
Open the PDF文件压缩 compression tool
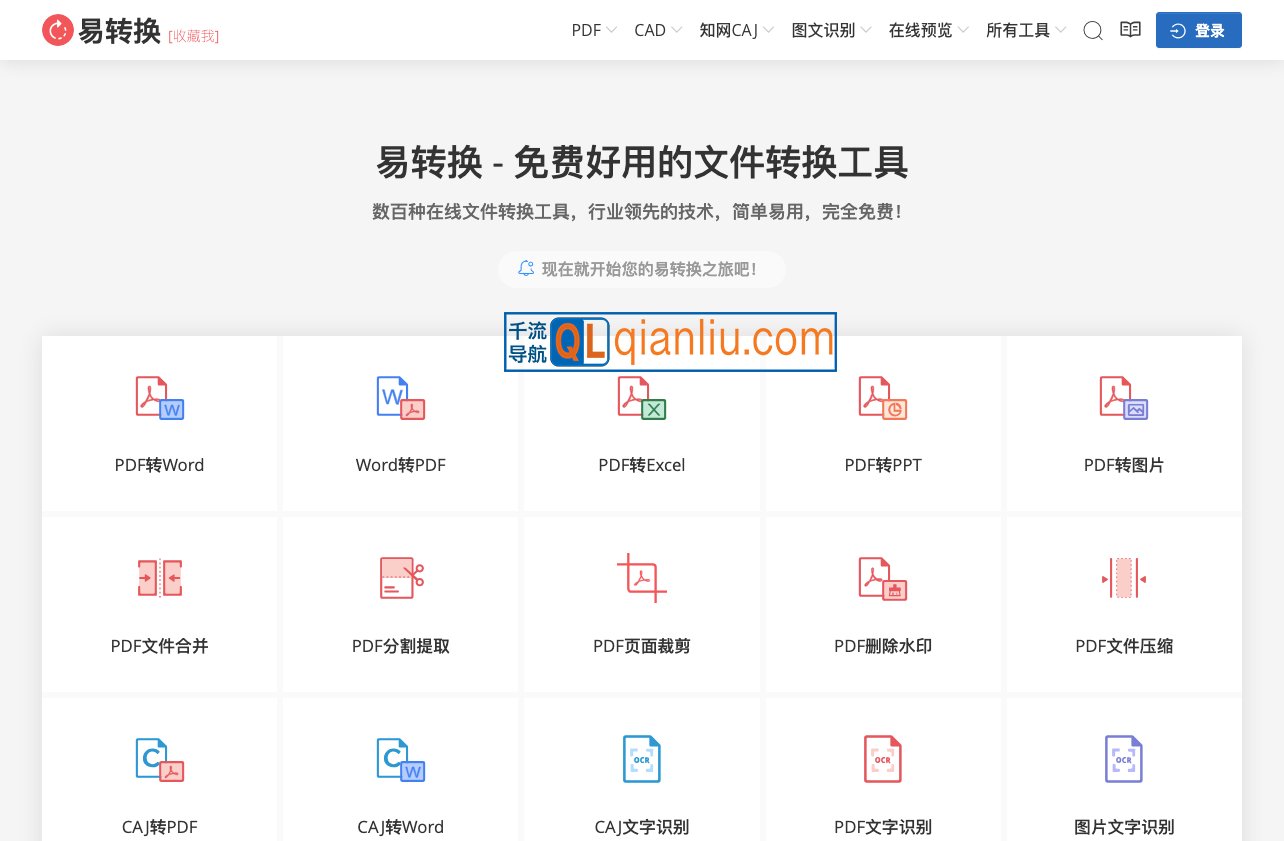click(x=1124, y=604)
